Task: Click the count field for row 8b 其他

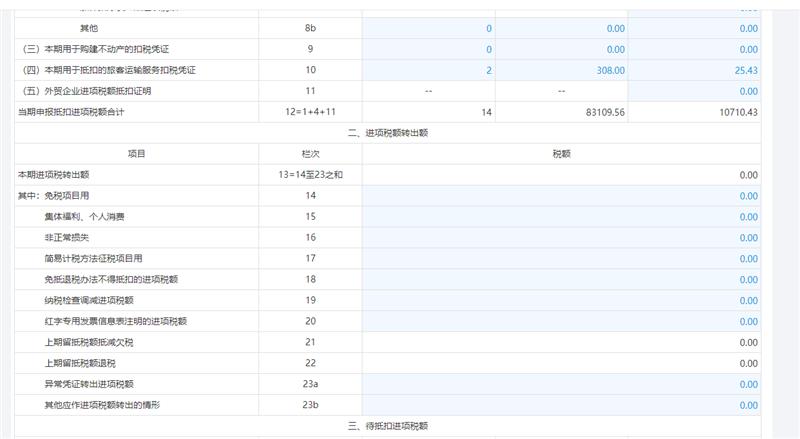Action: point(428,28)
